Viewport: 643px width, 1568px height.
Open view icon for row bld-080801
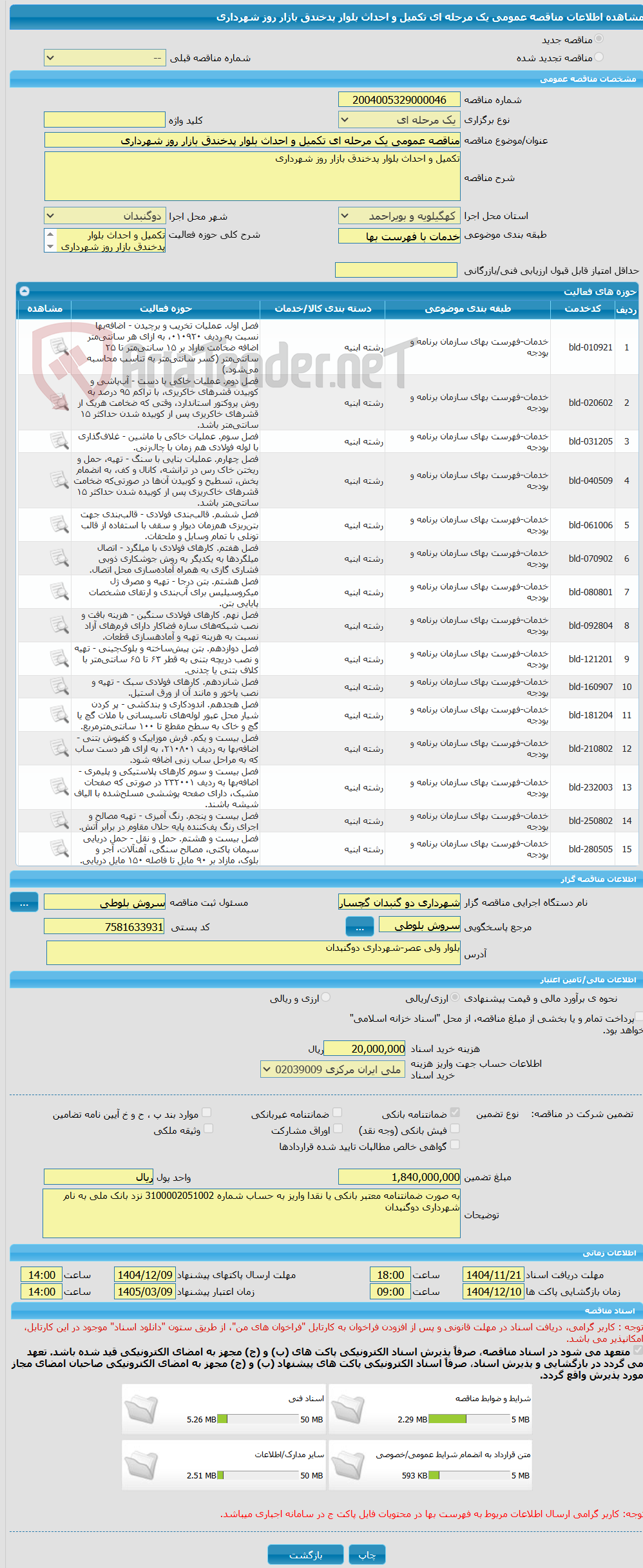[x=59, y=591]
